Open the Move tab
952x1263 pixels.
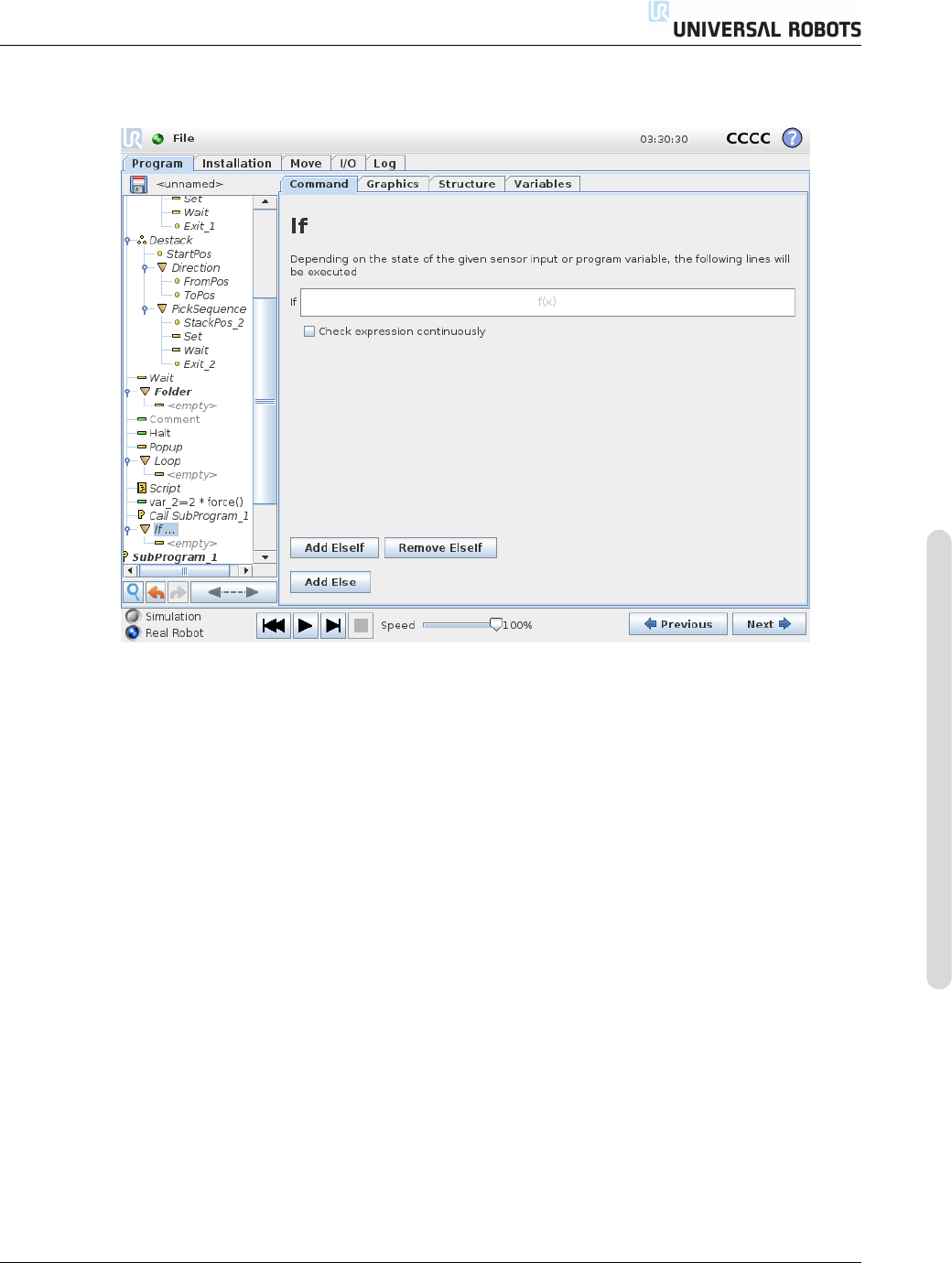[306, 164]
